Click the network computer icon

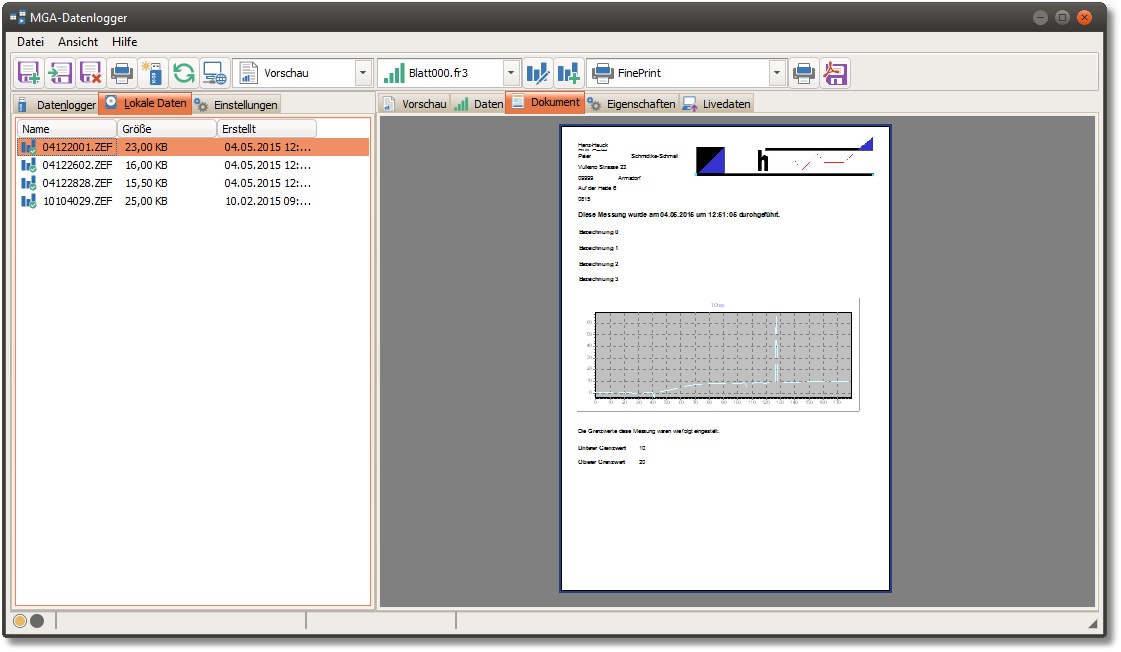[214, 73]
